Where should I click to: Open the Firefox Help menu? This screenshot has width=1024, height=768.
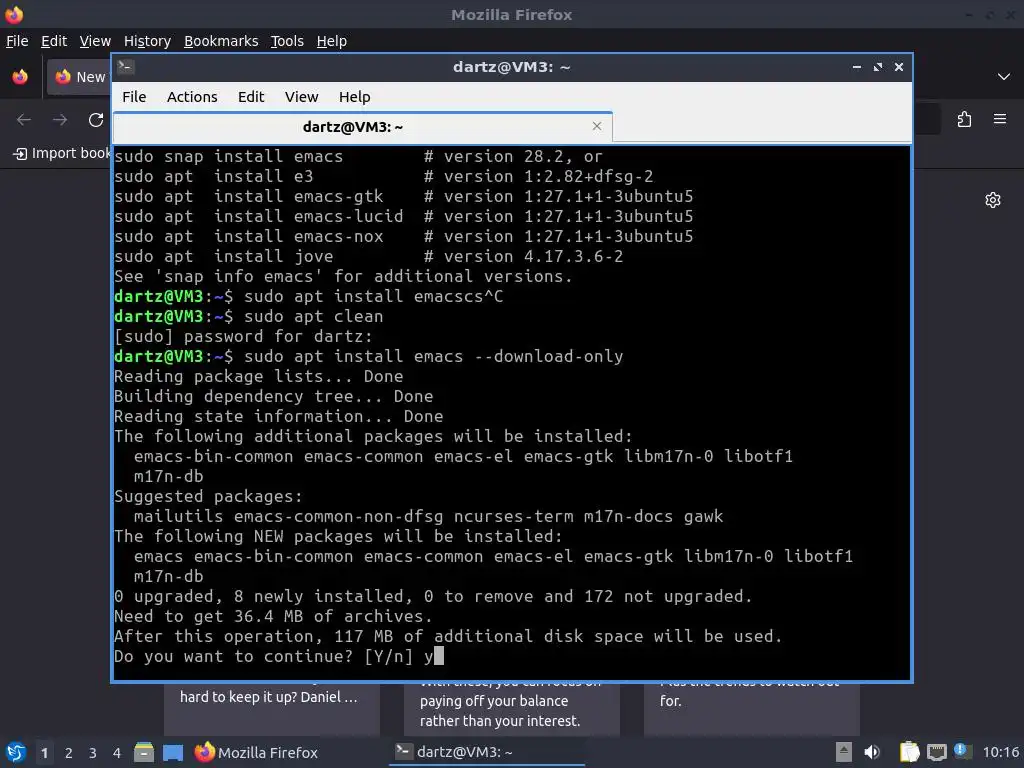click(x=331, y=41)
